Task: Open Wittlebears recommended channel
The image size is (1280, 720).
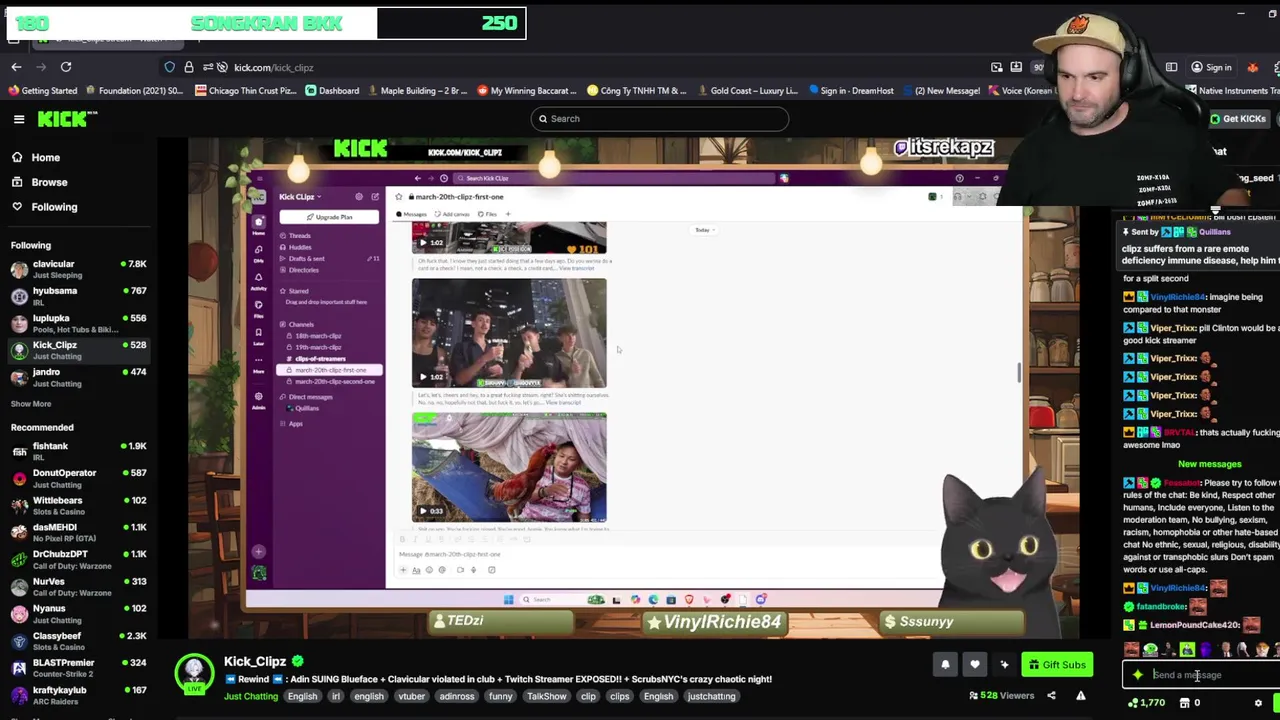Action: pyautogui.click(x=78, y=505)
